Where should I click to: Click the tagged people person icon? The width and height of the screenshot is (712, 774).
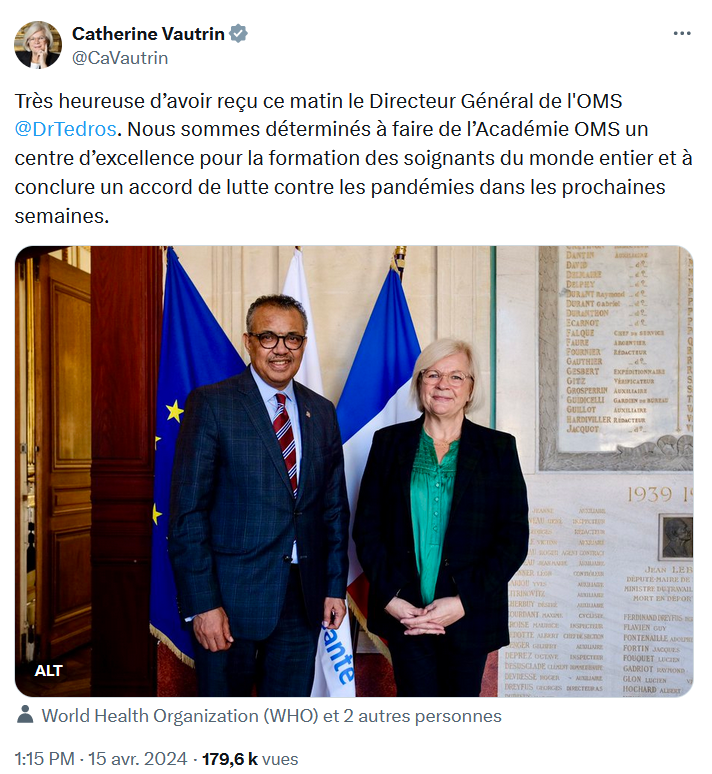click(x=25, y=715)
